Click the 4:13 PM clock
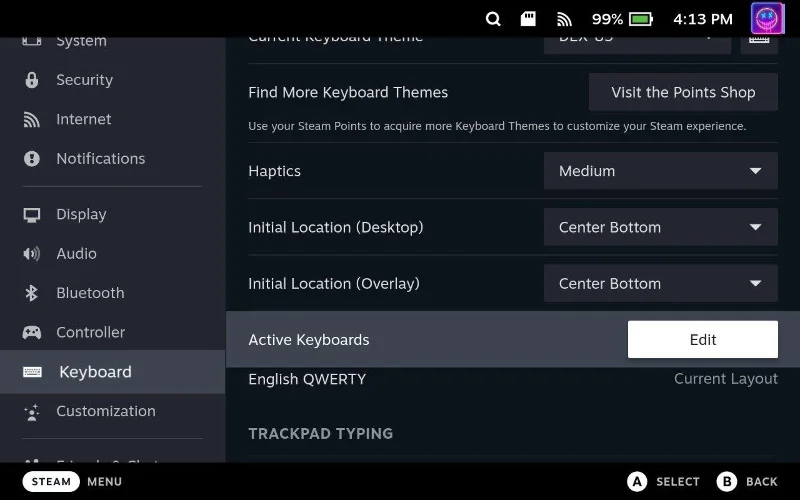The height and width of the screenshot is (500, 800). tap(703, 19)
